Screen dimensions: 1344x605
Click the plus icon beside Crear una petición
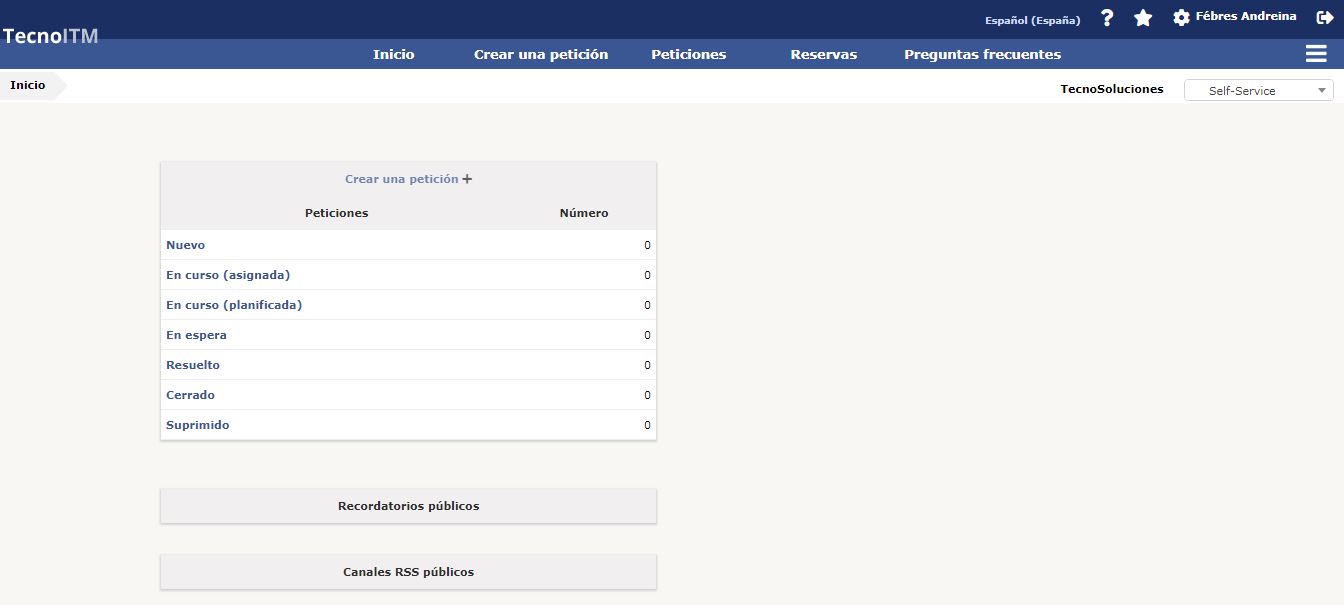[x=467, y=179]
